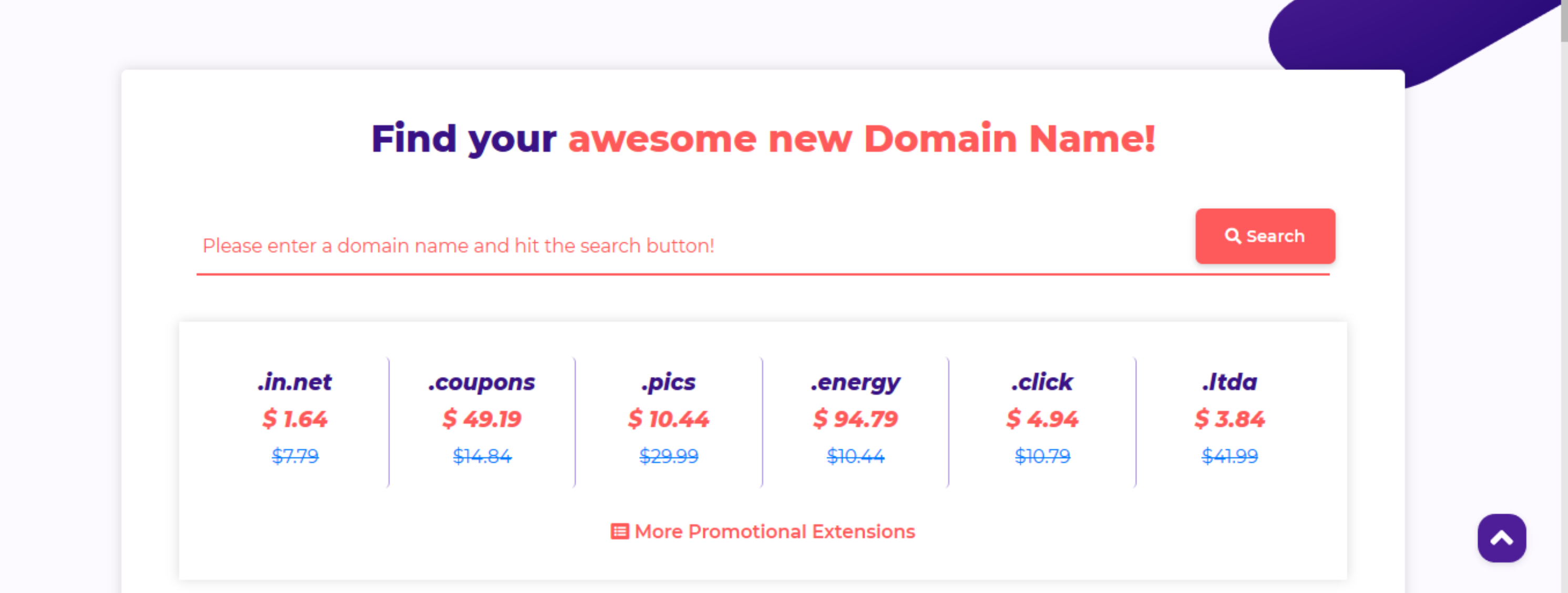Click the scroll-to-top arrow button
The image size is (1568, 593).
click(1501, 538)
